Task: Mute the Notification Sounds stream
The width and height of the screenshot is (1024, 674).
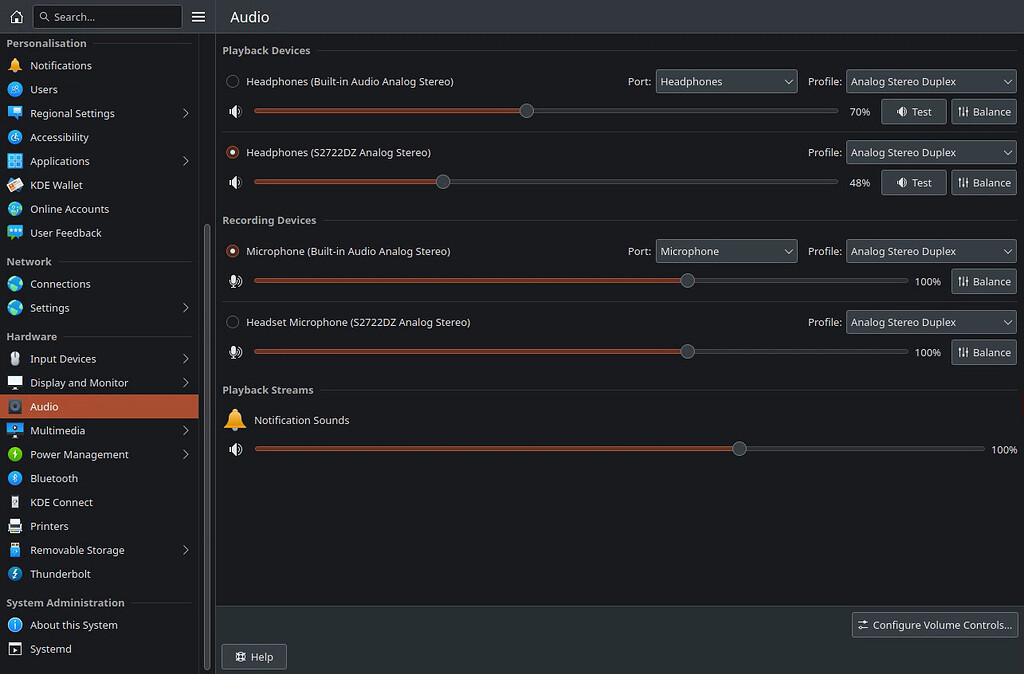Action: click(x=235, y=449)
